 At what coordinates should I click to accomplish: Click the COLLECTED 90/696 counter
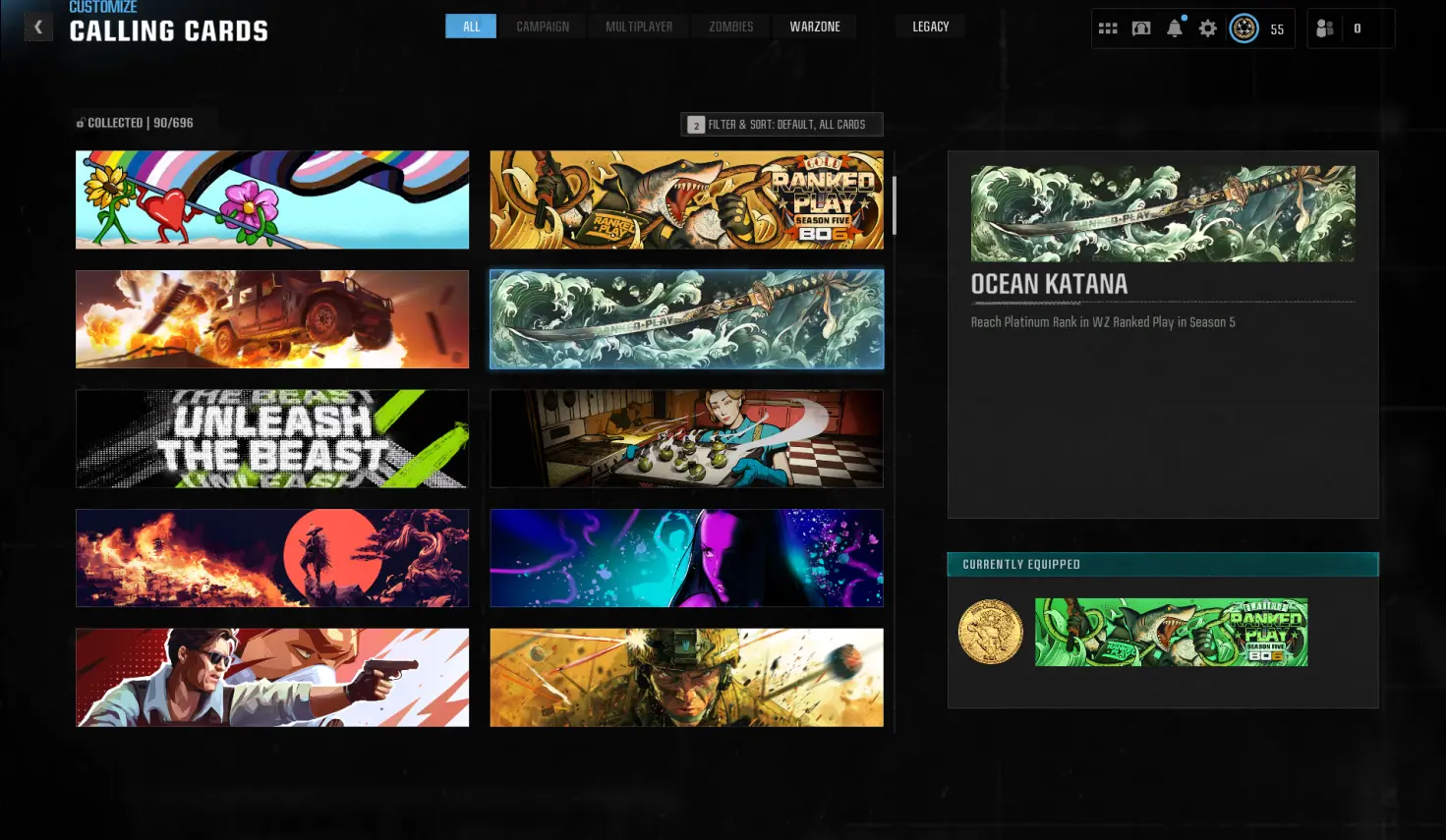135,123
